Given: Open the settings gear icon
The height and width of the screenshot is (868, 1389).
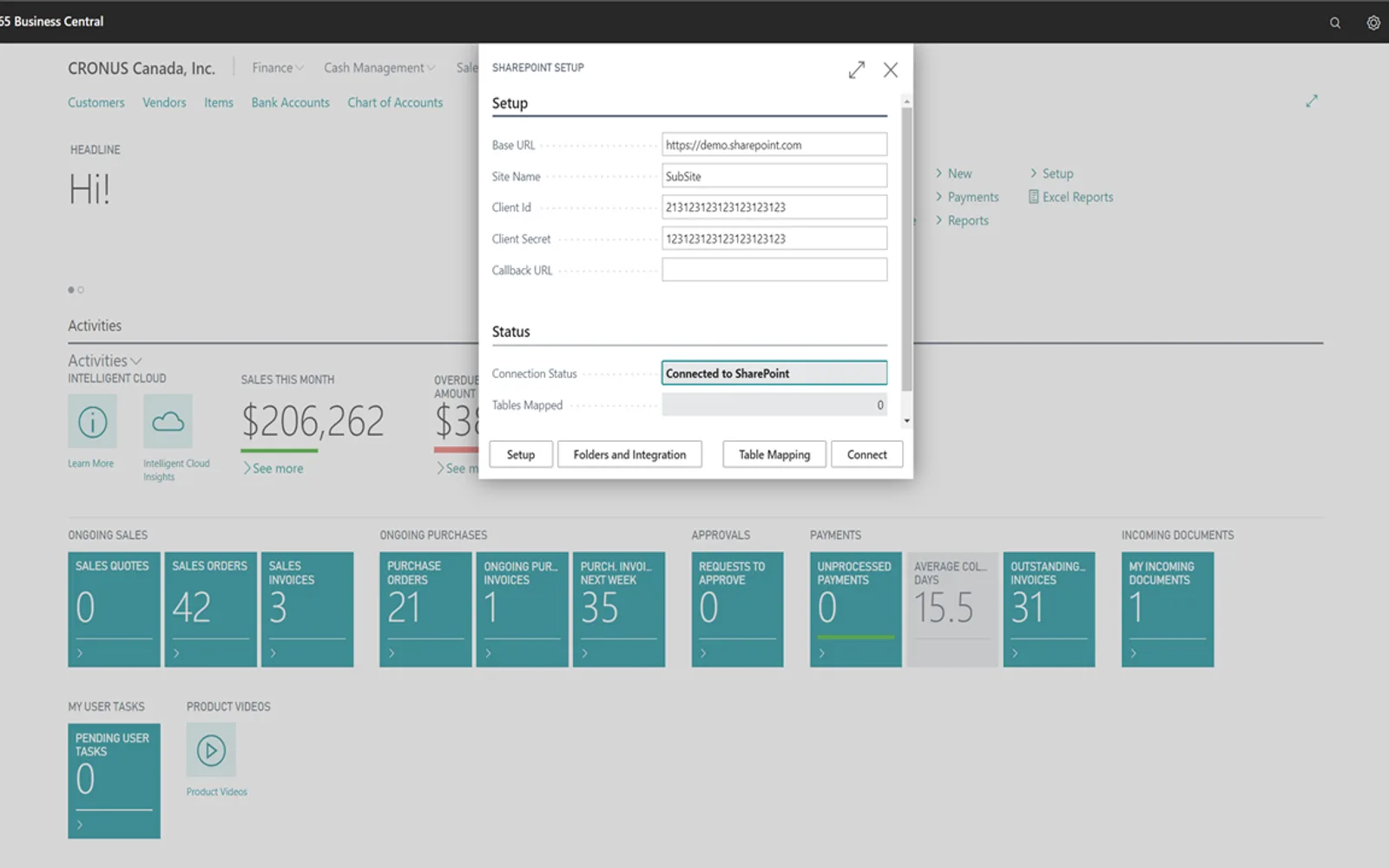Looking at the screenshot, I should (x=1373, y=23).
